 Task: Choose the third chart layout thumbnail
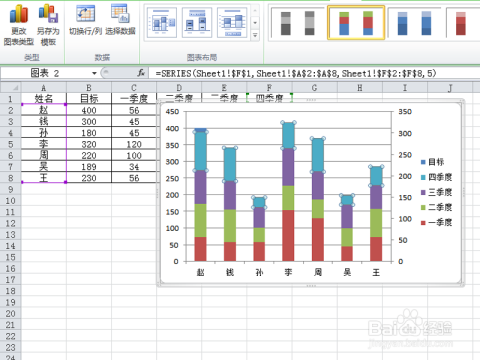click(232, 23)
